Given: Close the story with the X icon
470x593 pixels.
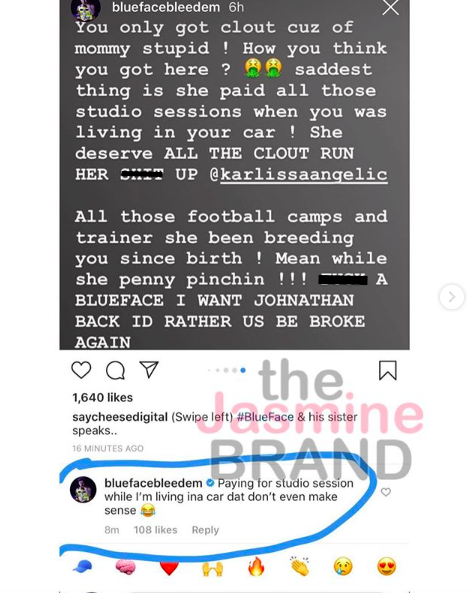Looking at the screenshot, I should point(391,8).
